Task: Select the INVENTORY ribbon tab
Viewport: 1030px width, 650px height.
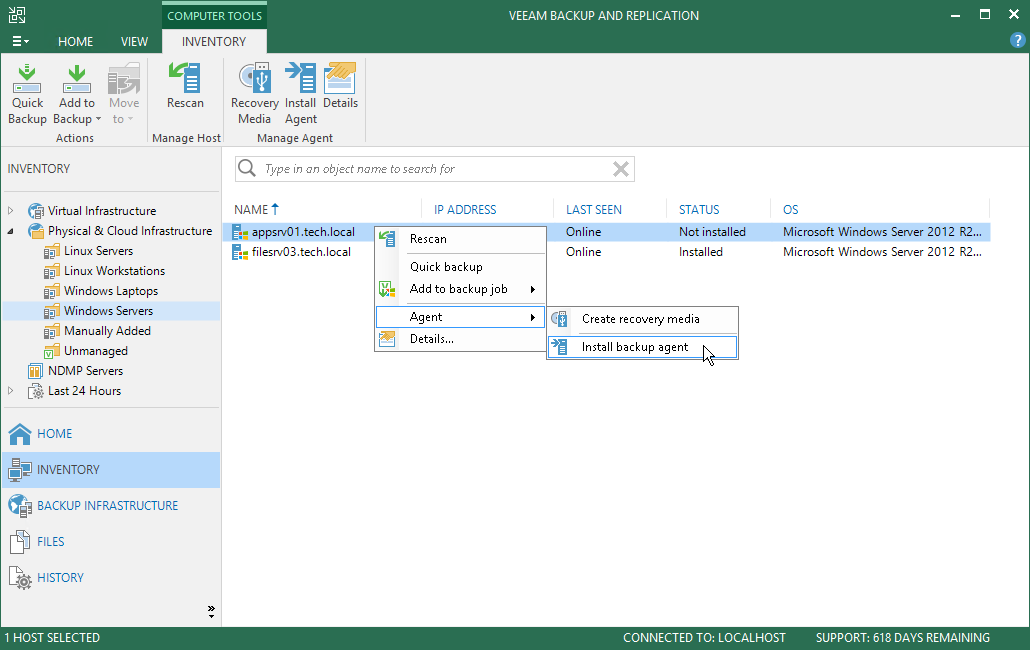Action: pos(213,41)
